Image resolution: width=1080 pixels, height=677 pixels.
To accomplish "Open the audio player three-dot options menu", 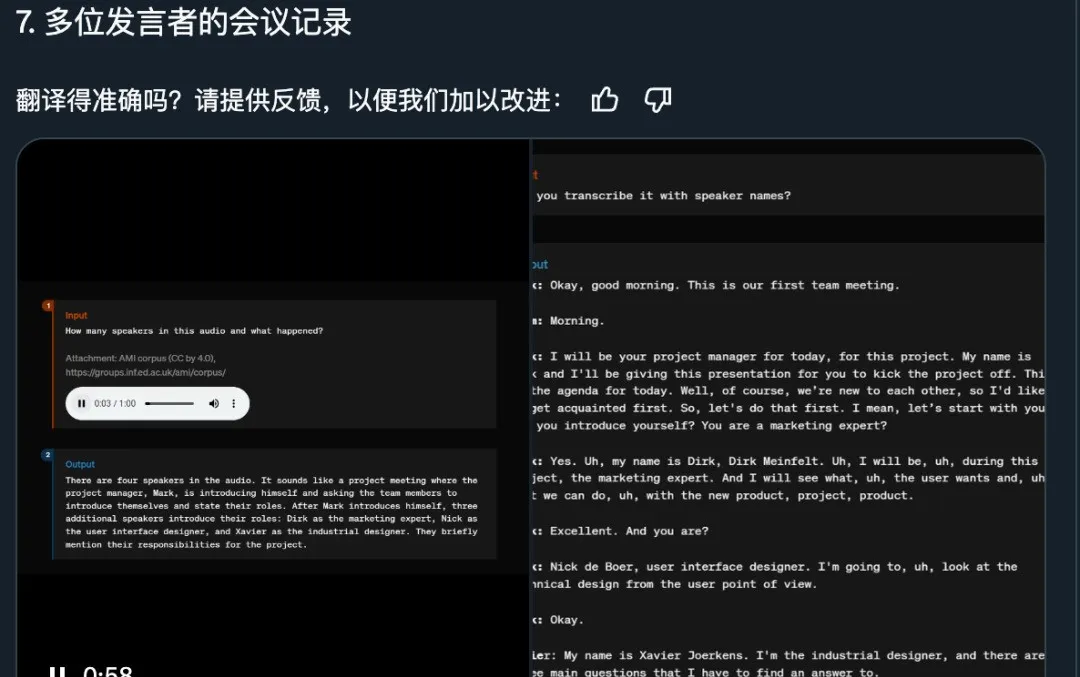I will pyautogui.click(x=234, y=403).
